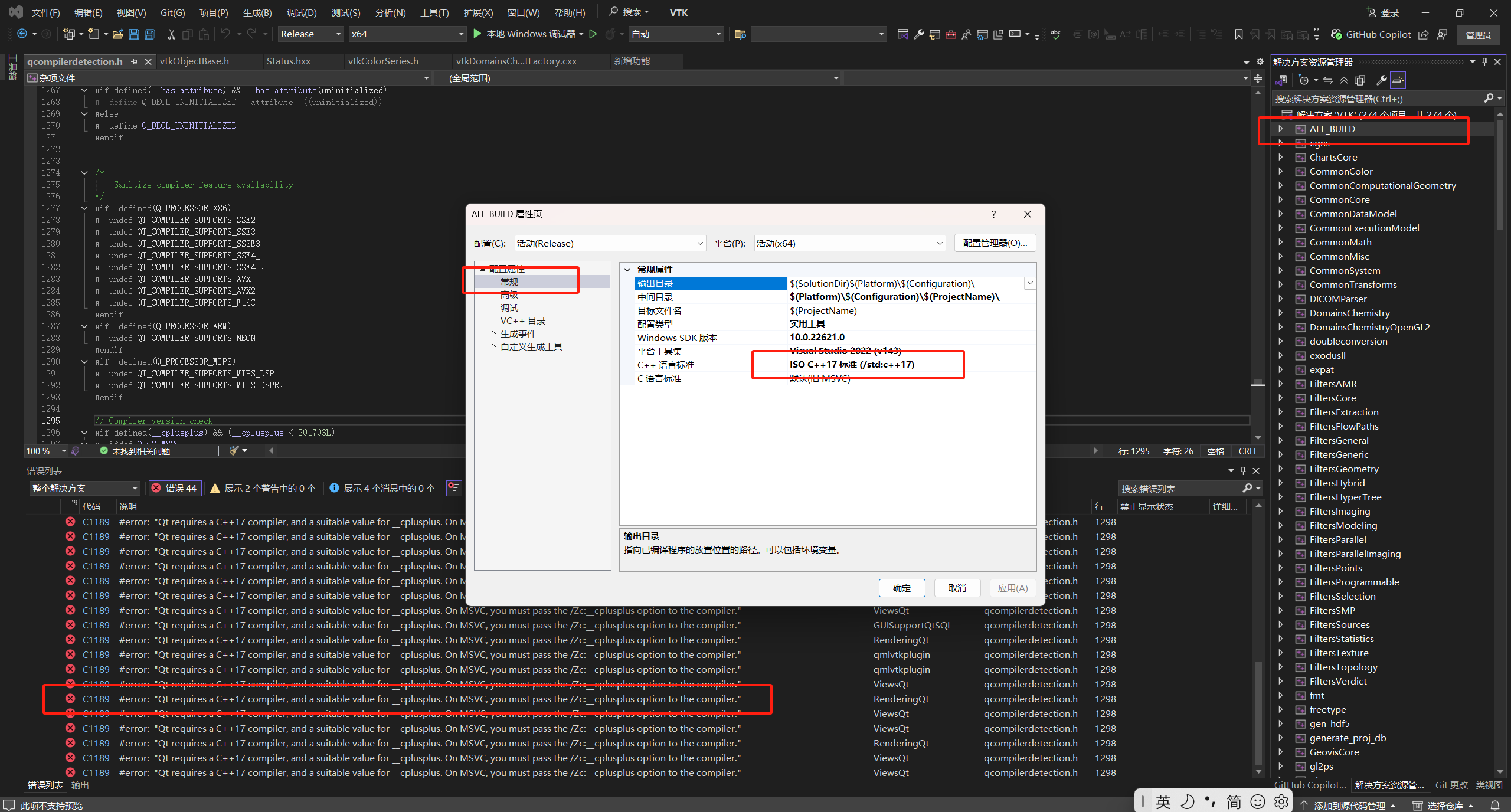Click 确定 to confirm property changes

[x=901, y=588]
